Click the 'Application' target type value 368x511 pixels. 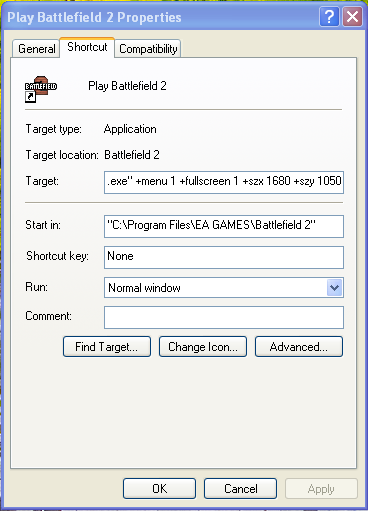click(x=130, y=129)
